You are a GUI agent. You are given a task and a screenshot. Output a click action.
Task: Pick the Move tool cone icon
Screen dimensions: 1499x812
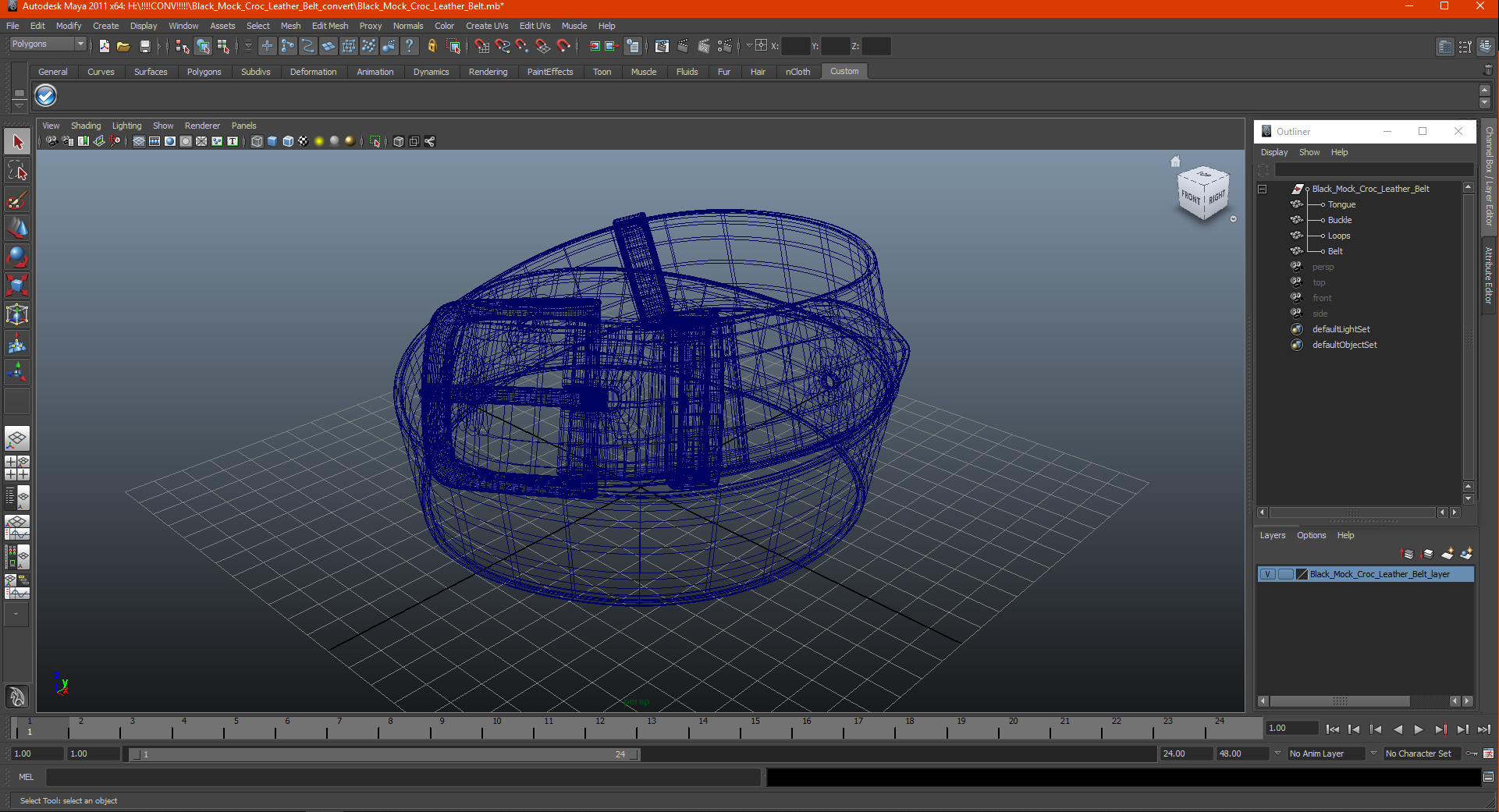click(x=17, y=229)
